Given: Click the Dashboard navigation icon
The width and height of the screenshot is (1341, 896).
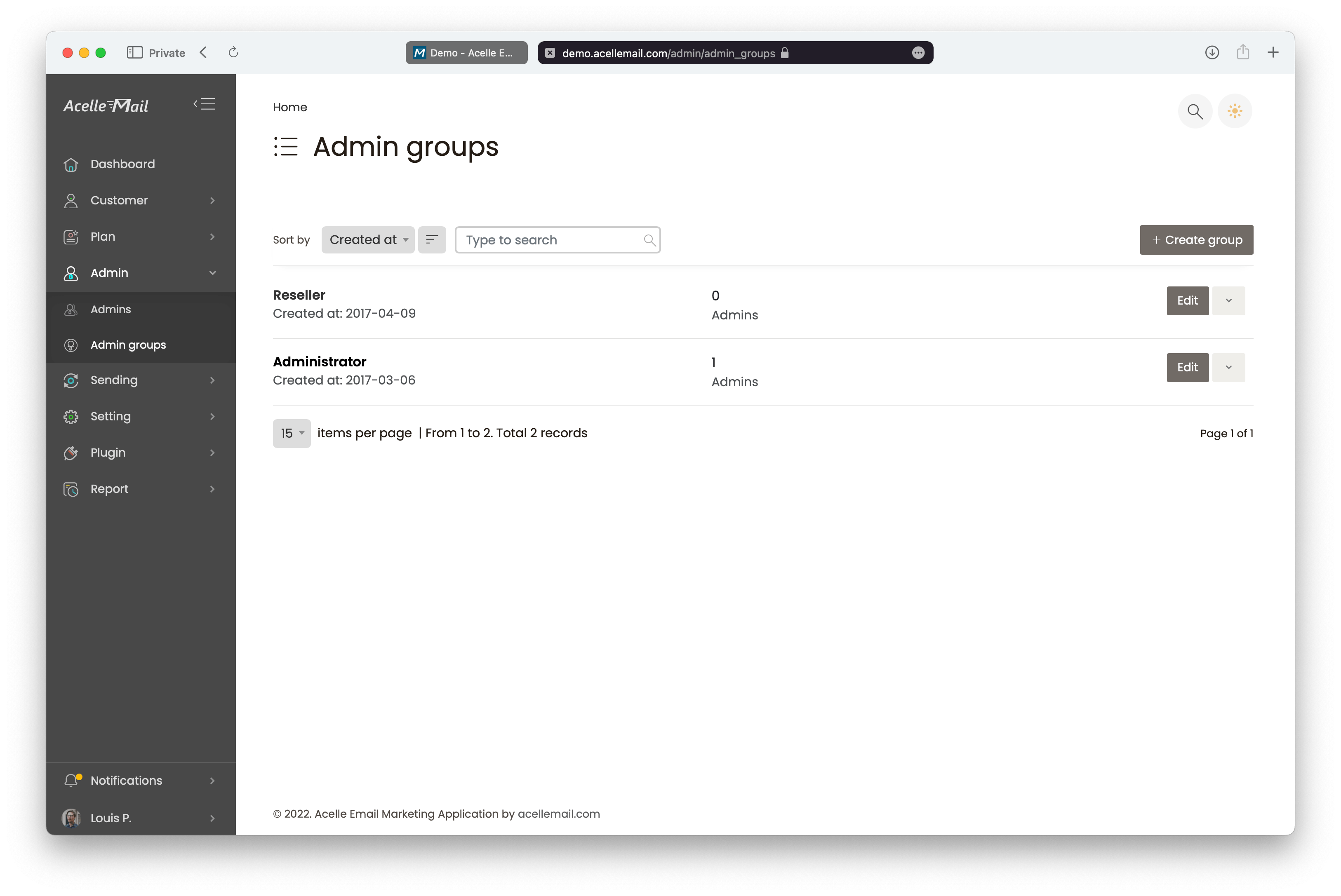Looking at the screenshot, I should [x=70, y=163].
